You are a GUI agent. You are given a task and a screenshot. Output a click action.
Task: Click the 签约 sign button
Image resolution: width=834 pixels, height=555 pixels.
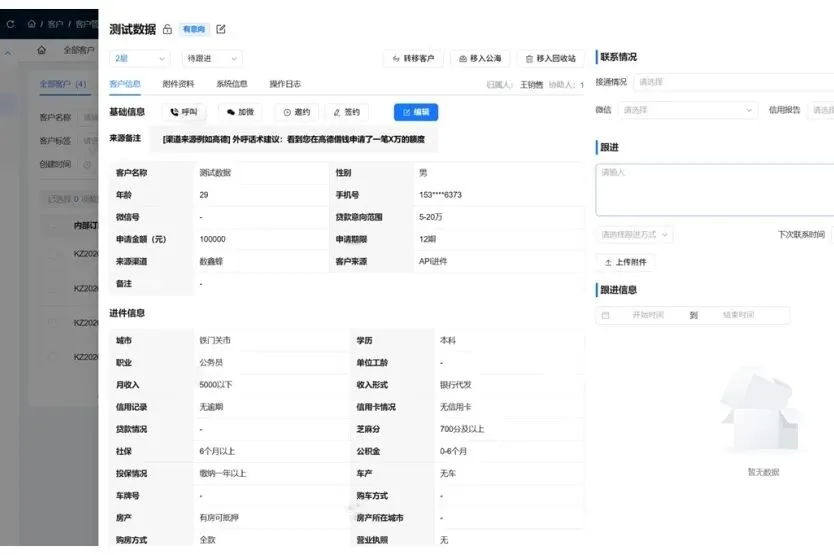point(347,112)
